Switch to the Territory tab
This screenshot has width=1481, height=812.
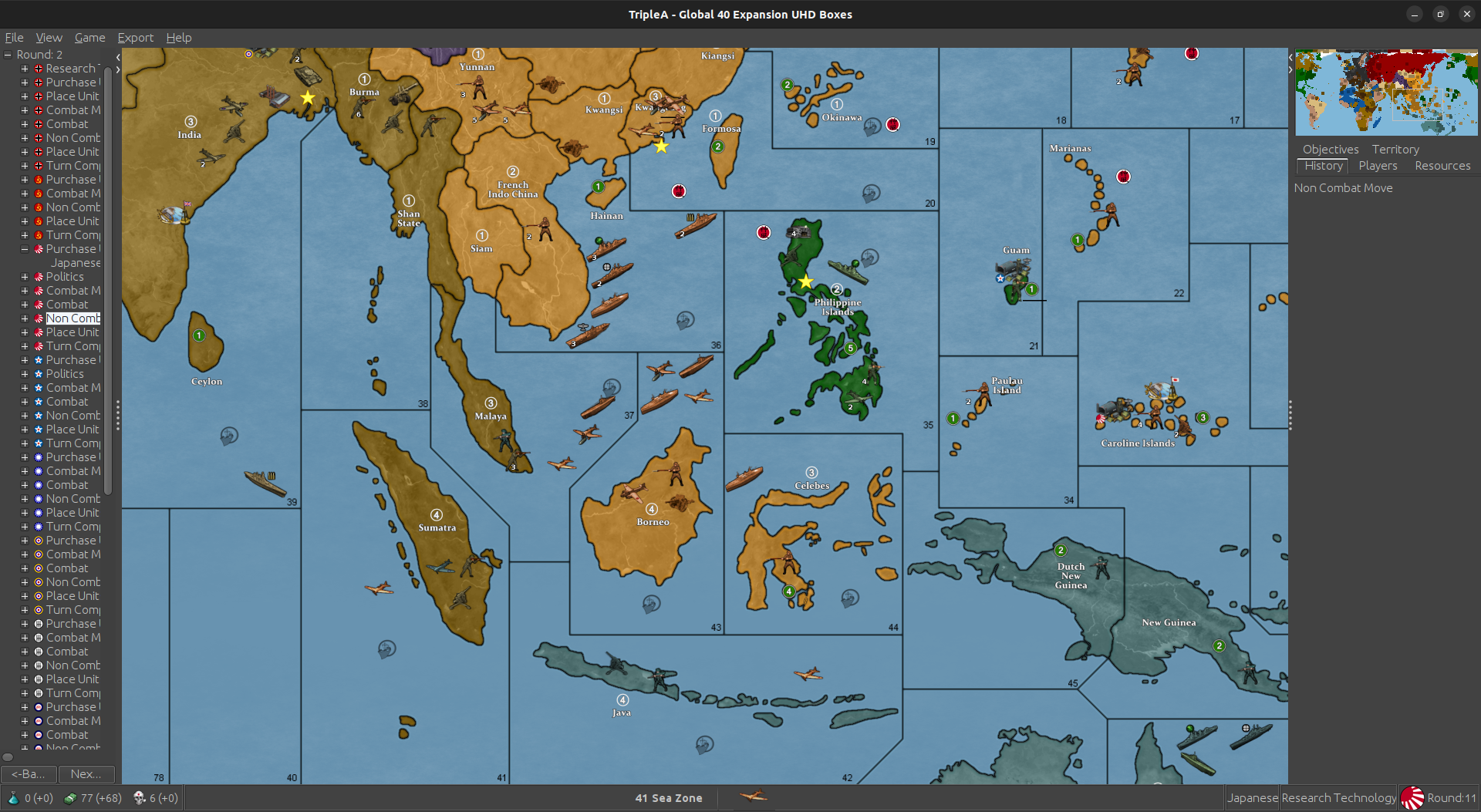(1395, 150)
